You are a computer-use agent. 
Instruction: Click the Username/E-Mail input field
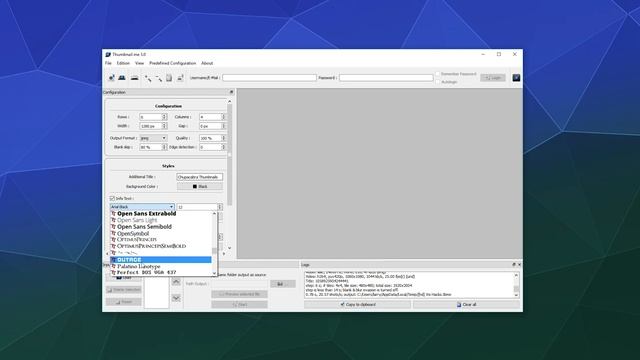click(269, 78)
